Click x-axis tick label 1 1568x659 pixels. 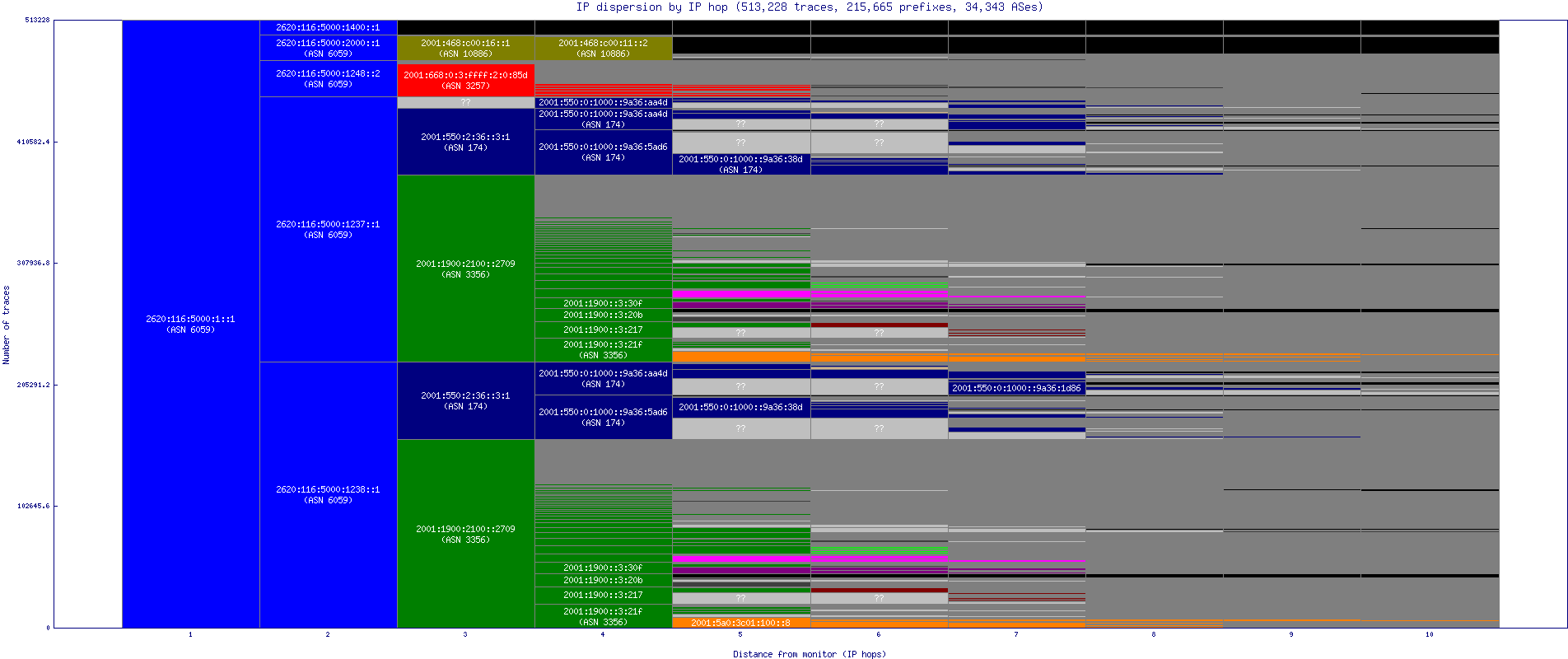[191, 634]
